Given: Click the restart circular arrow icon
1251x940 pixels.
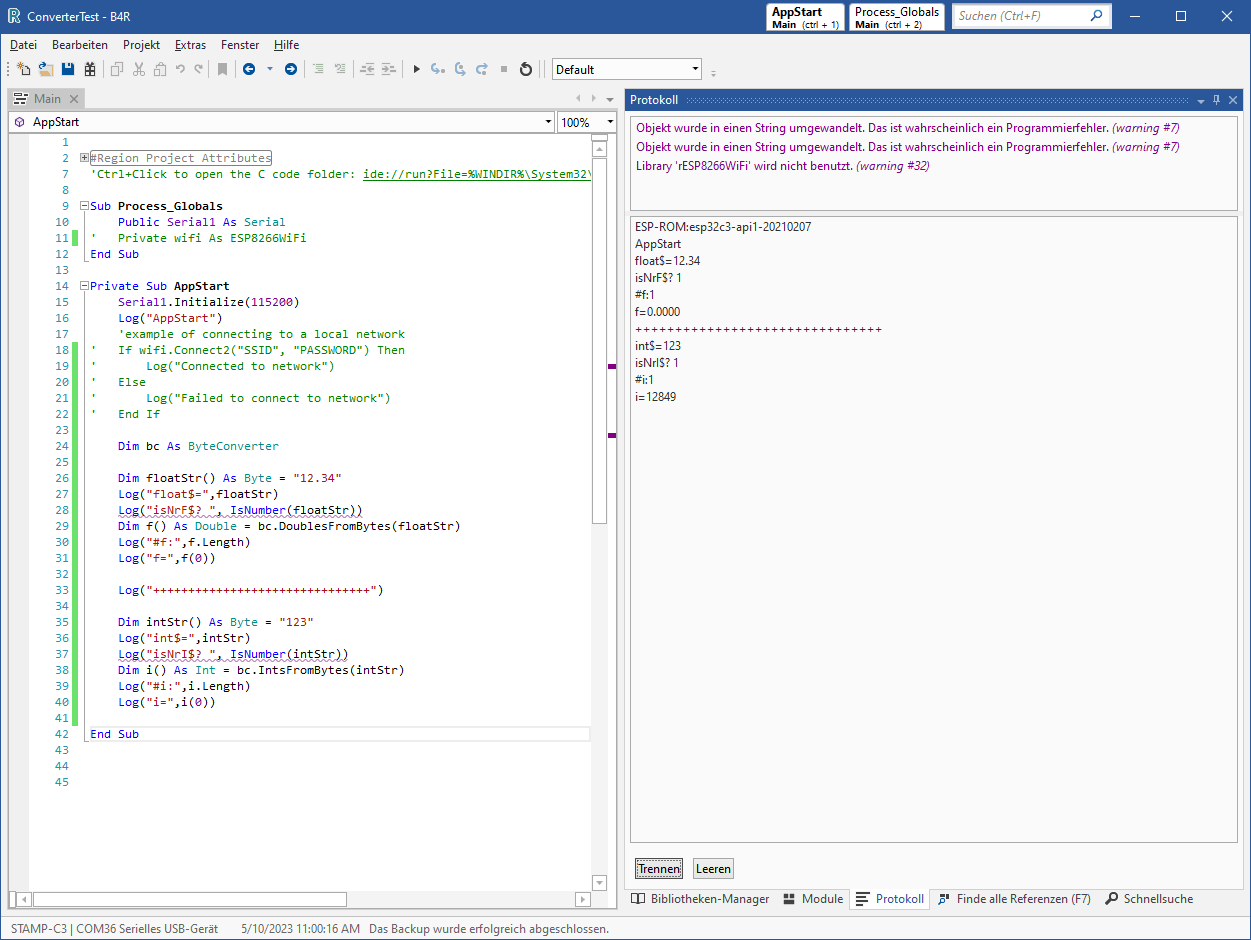Looking at the screenshot, I should click(526, 69).
